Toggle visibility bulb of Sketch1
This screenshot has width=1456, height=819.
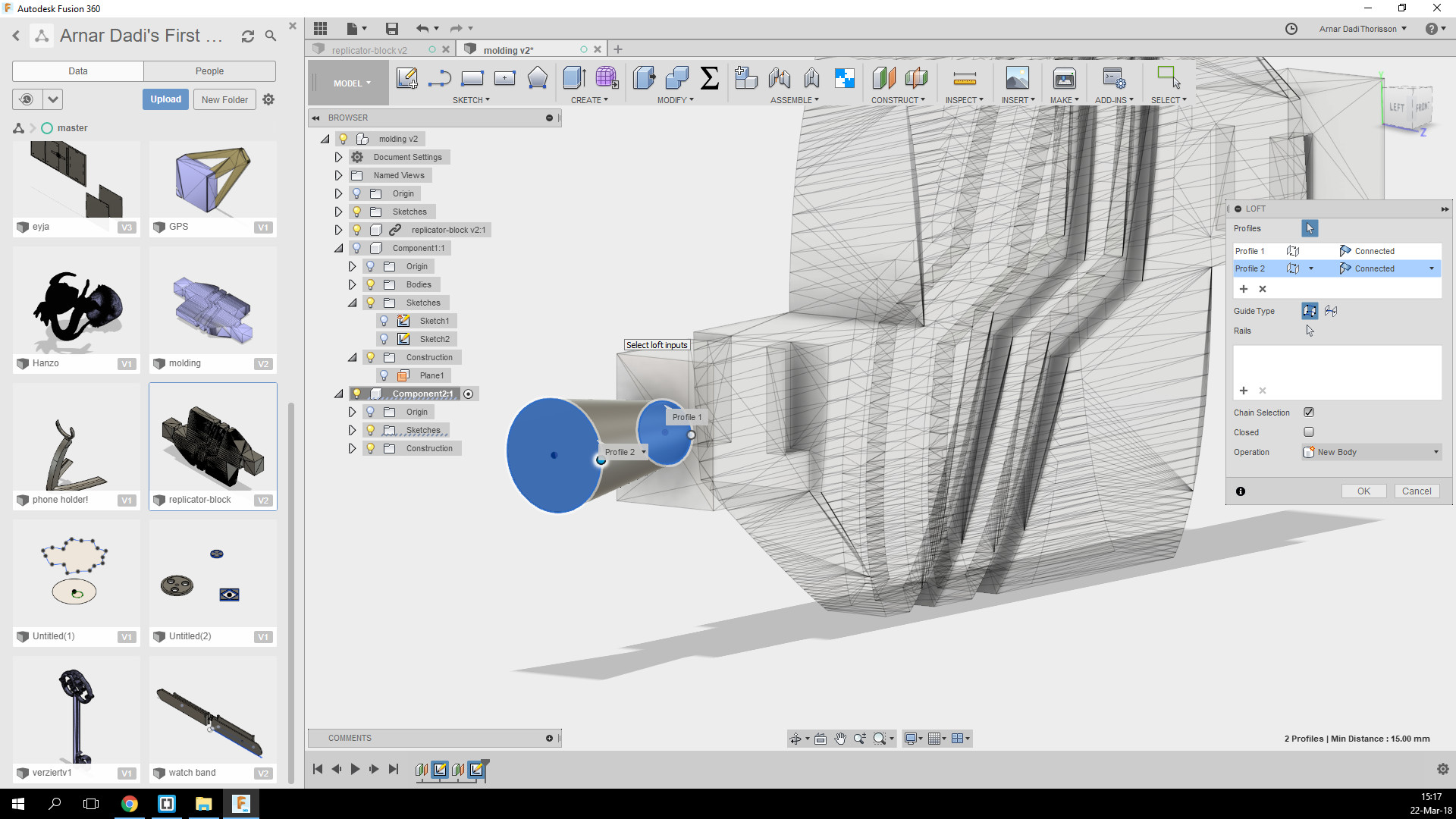point(384,321)
